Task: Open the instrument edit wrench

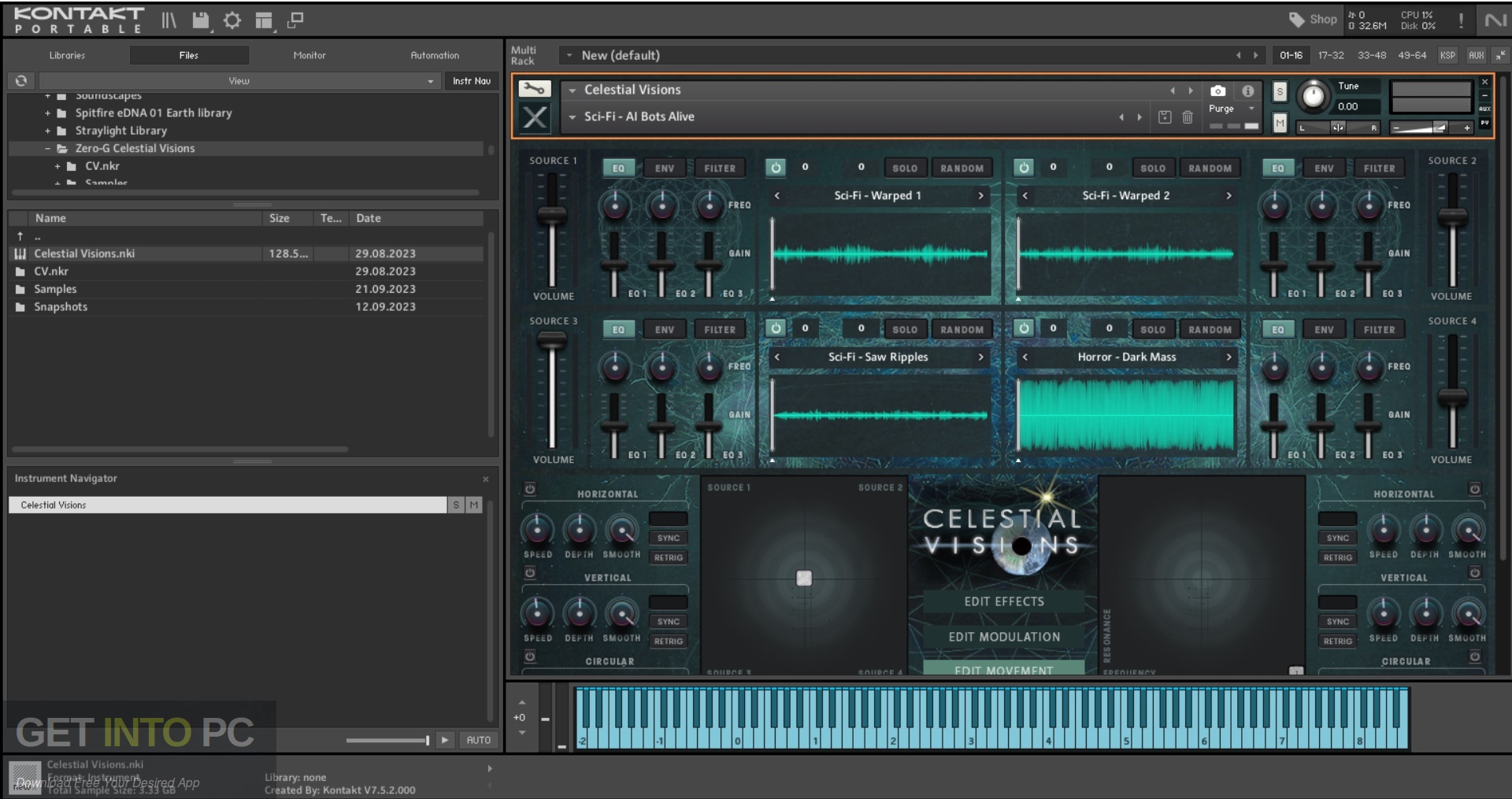Action: [x=534, y=89]
